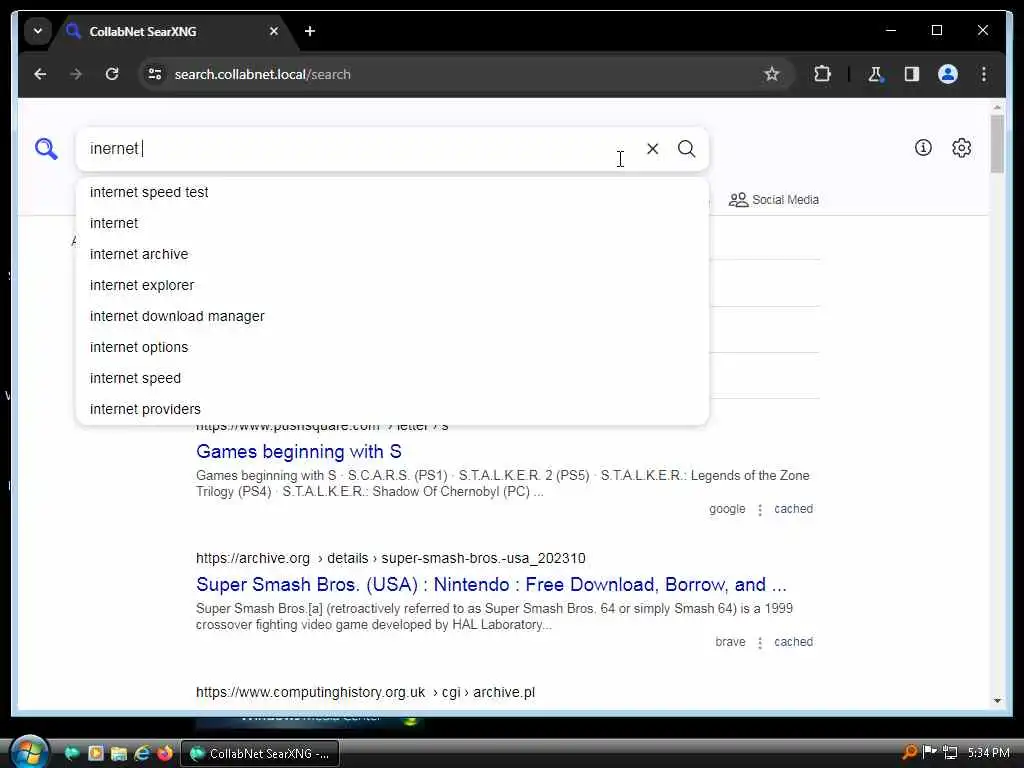Click the taskbar clock 5:34 PM
Screen dimensions: 1024x768
coord(989,753)
